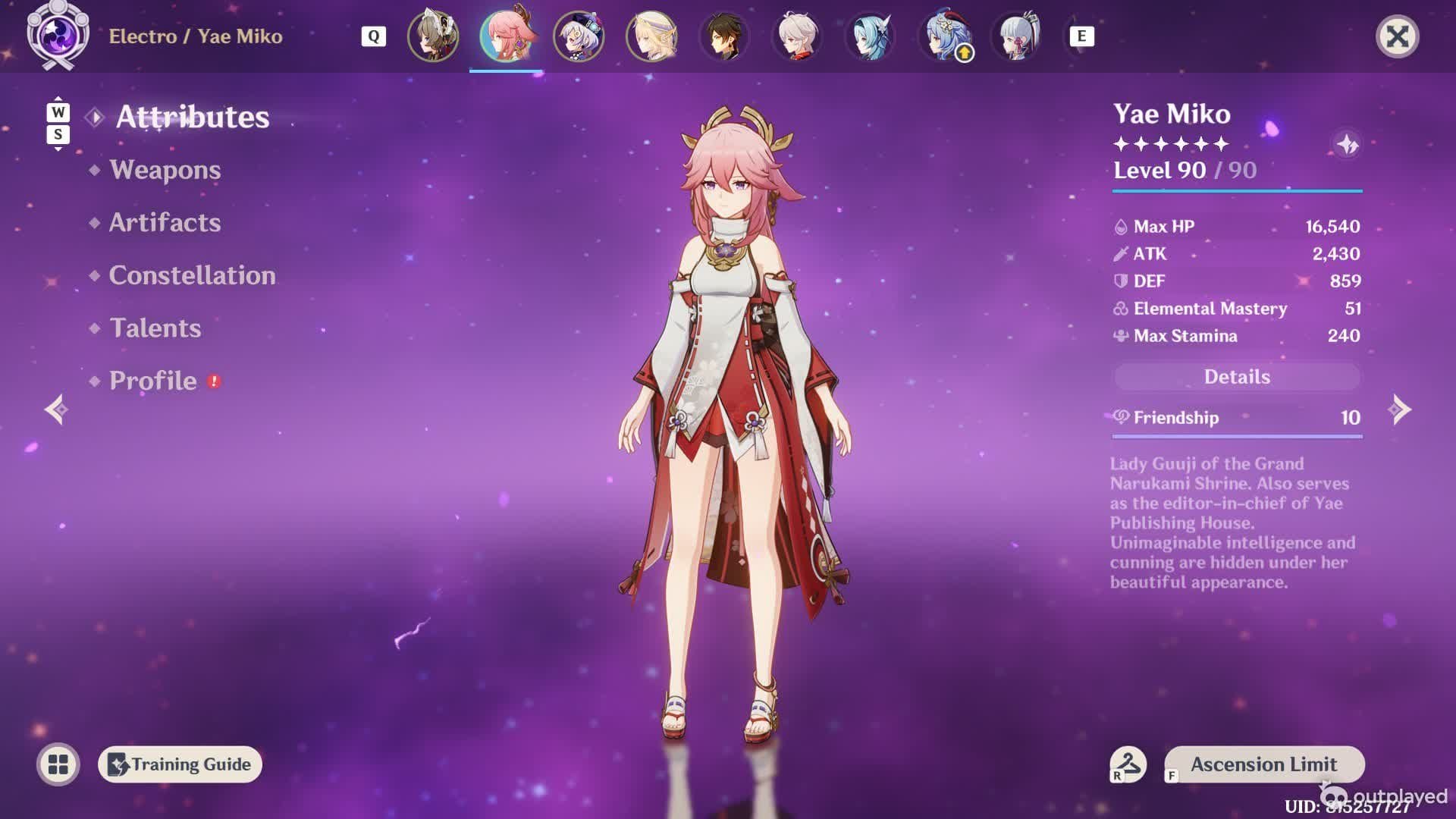Click the ATK sword icon
This screenshot has width=1456, height=819.
(x=1121, y=254)
